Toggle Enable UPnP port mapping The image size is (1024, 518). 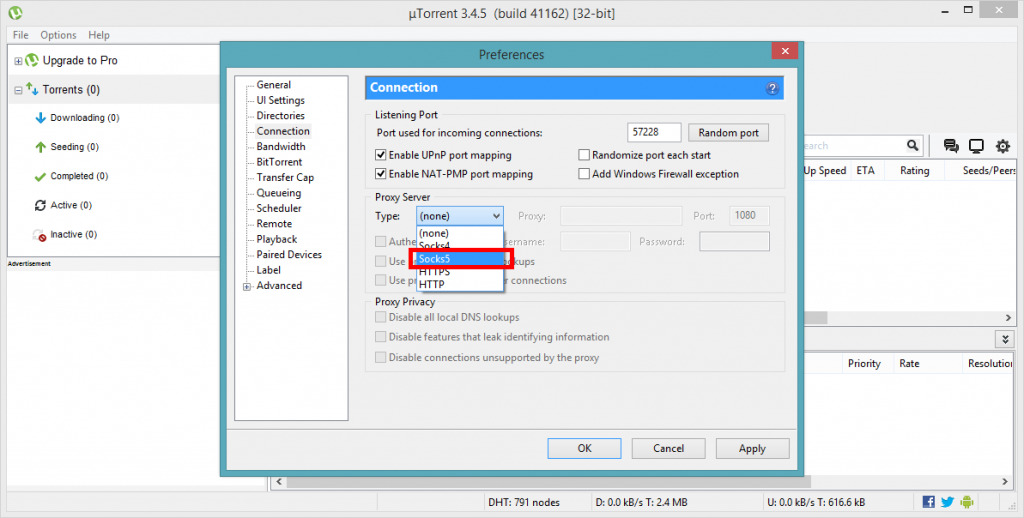[381, 155]
